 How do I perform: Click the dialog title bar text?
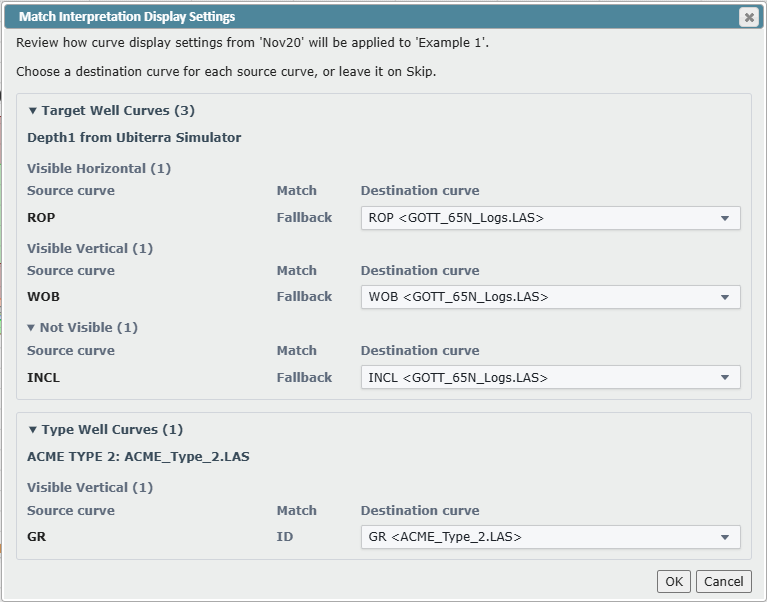(x=127, y=17)
